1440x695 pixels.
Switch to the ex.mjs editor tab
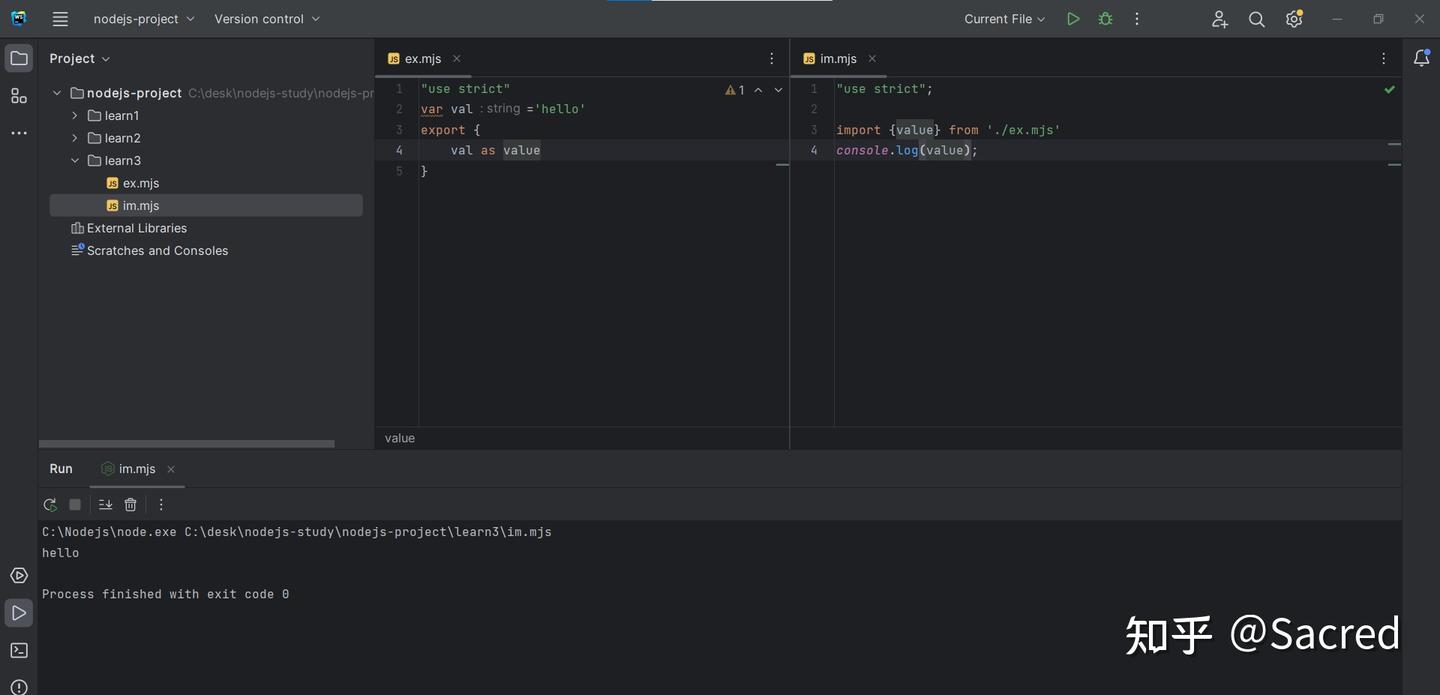(x=422, y=59)
